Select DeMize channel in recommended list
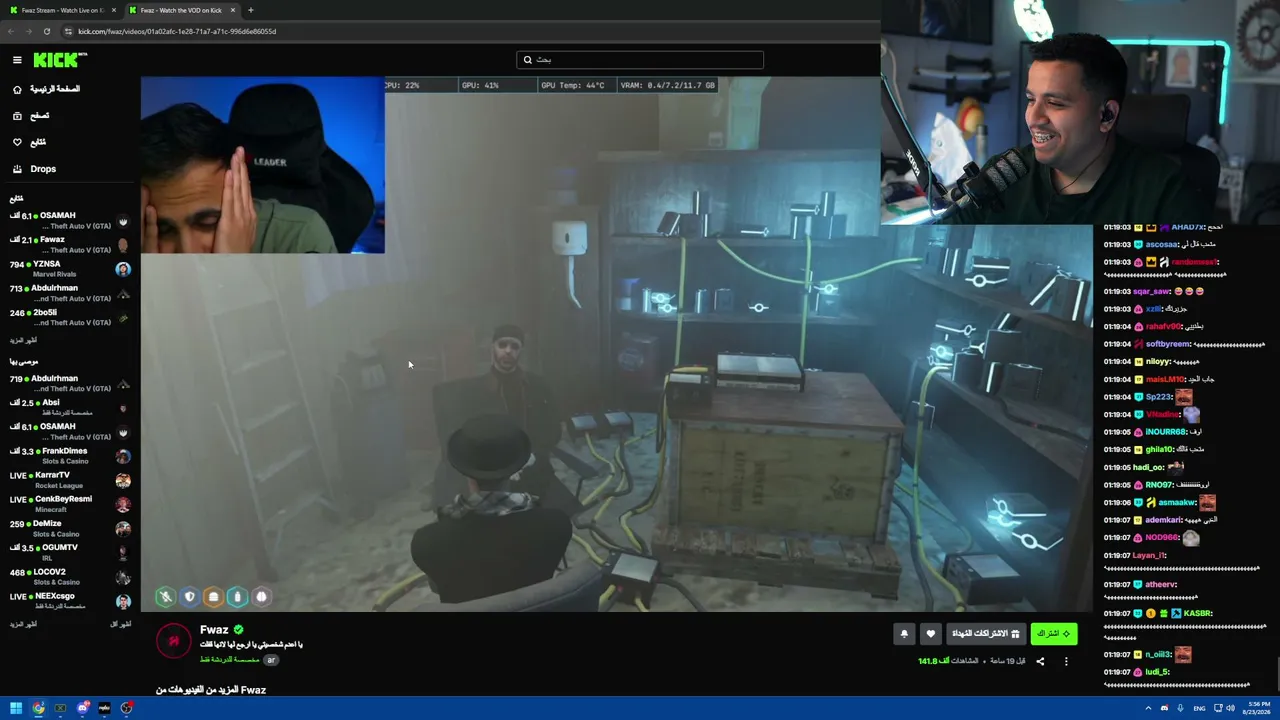The width and height of the screenshot is (1280, 720). point(70,528)
